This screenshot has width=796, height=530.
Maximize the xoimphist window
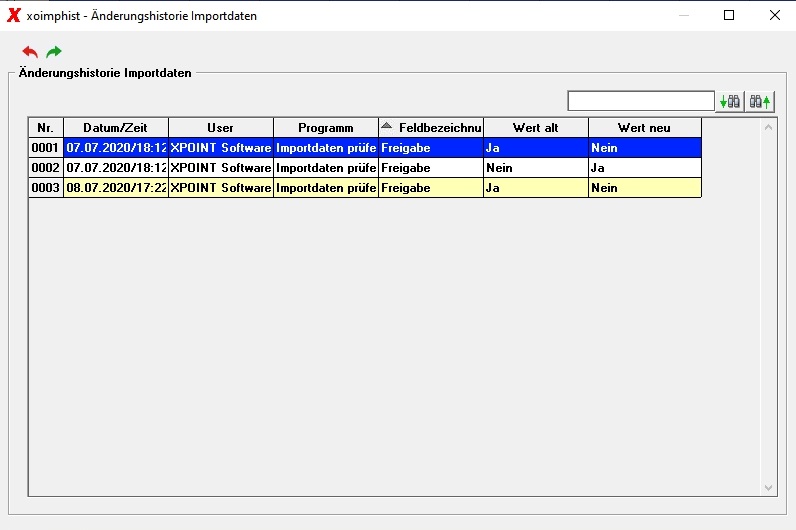pyautogui.click(x=729, y=15)
